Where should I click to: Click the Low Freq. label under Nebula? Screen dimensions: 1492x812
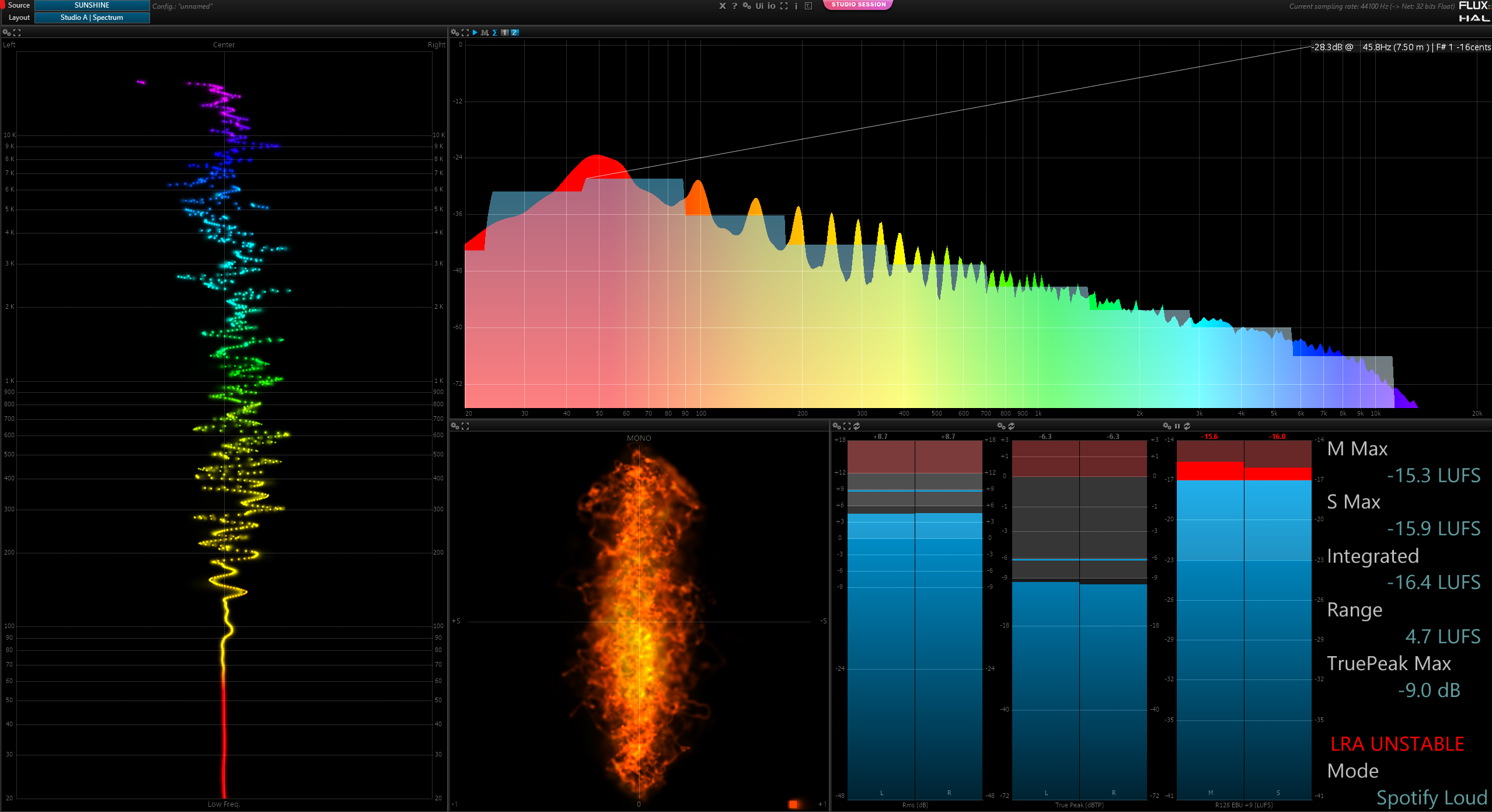pos(224,804)
